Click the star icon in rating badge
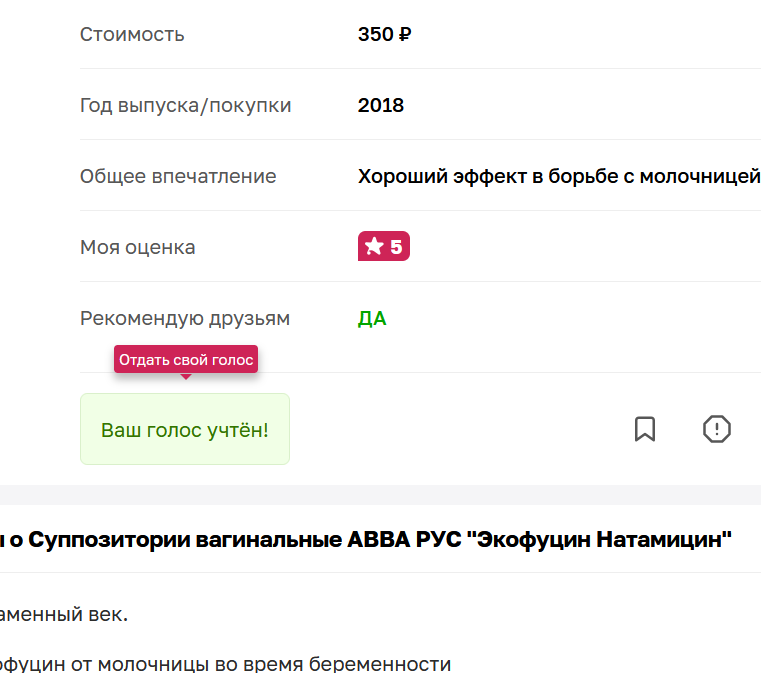The width and height of the screenshot is (761, 689). 374,247
